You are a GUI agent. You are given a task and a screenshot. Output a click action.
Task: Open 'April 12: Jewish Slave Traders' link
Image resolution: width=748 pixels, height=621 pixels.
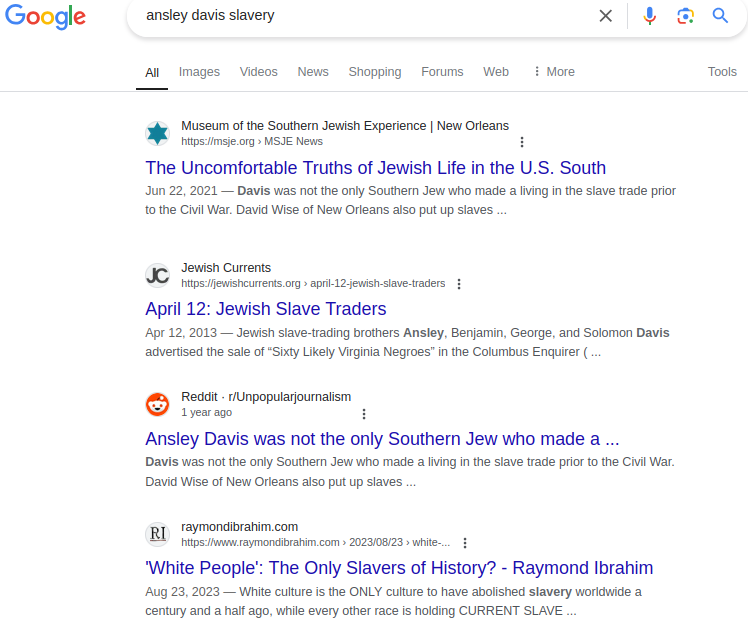(266, 309)
